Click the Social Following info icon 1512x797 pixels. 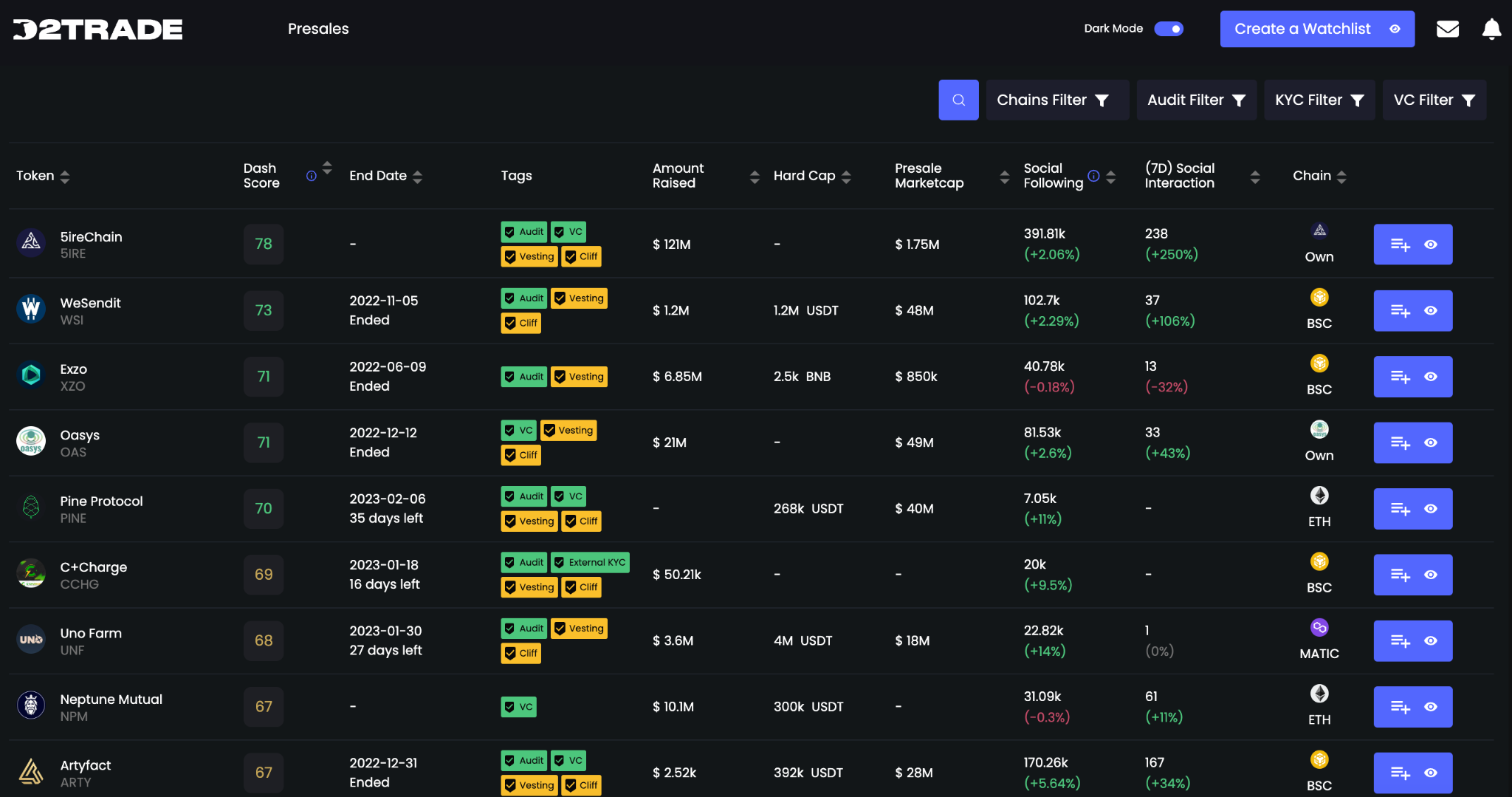coord(1093,176)
